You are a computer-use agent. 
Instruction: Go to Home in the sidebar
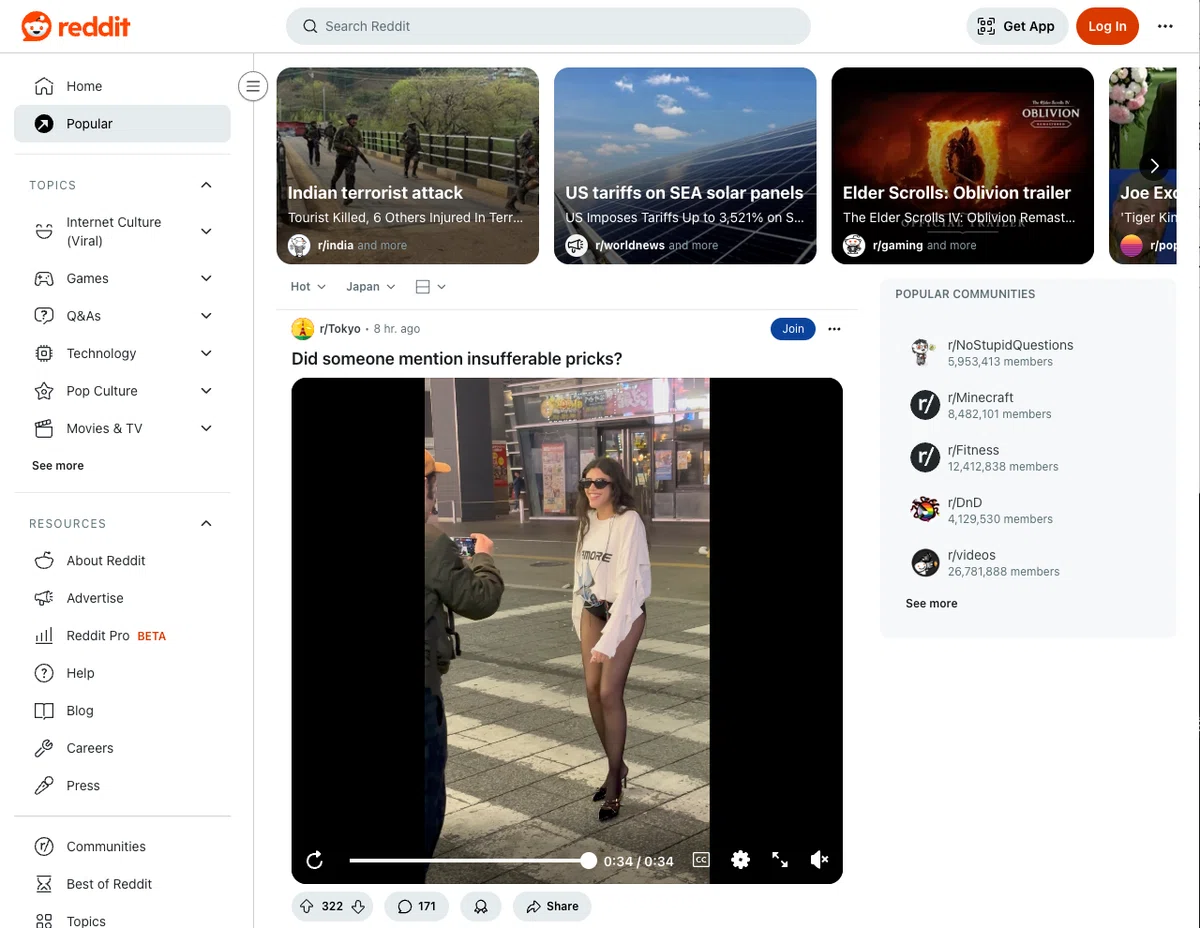pyautogui.click(x=122, y=86)
